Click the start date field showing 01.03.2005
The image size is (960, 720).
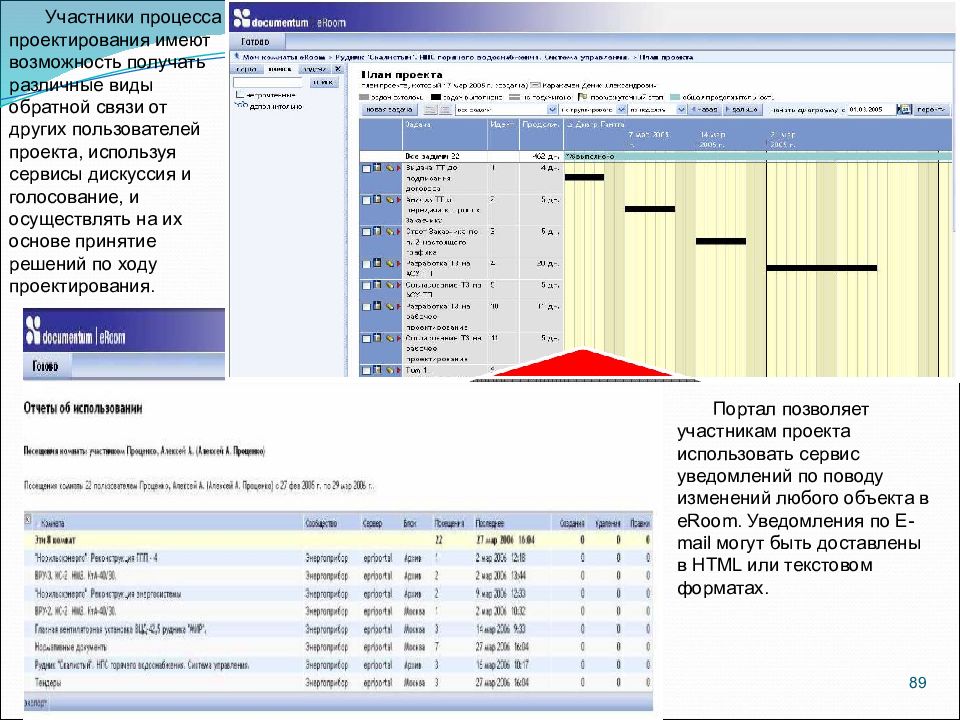[872, 110]
